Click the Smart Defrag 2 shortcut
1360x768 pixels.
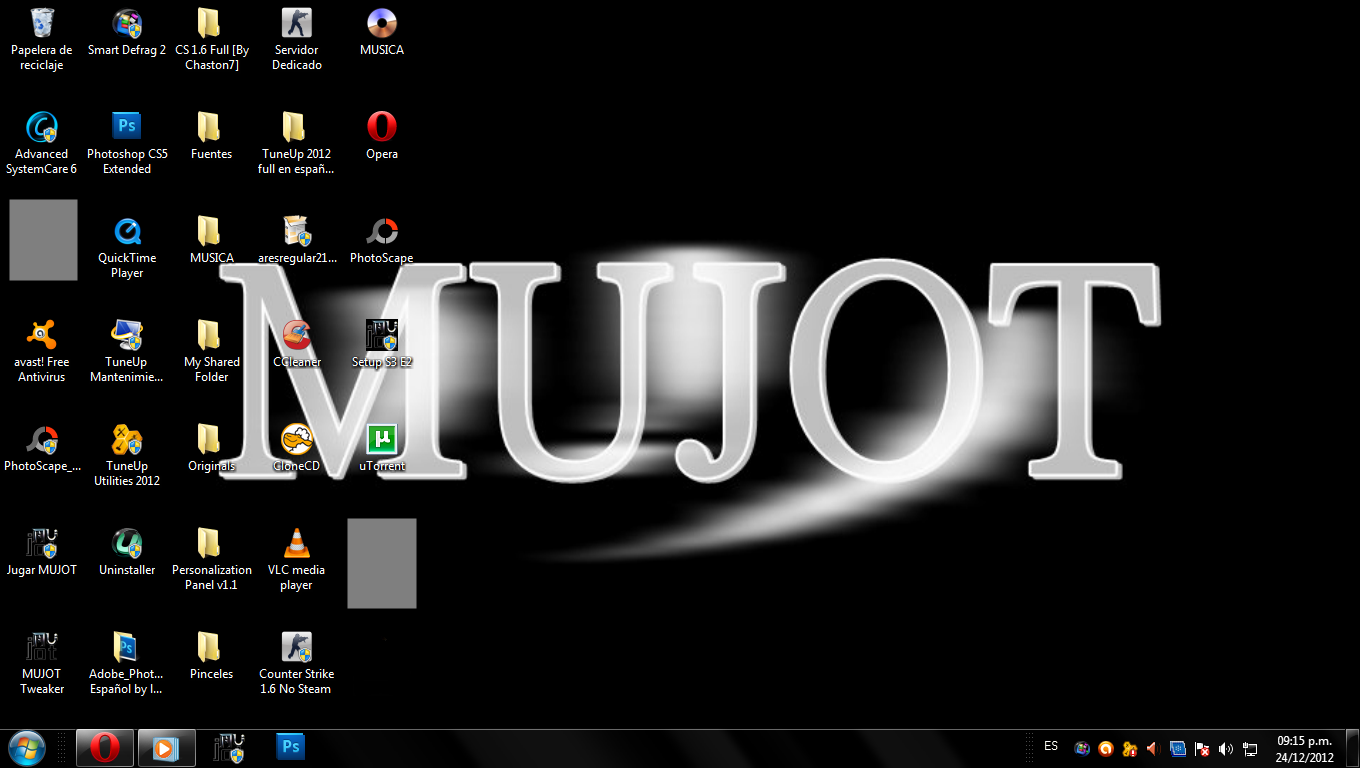click(127, 22)
